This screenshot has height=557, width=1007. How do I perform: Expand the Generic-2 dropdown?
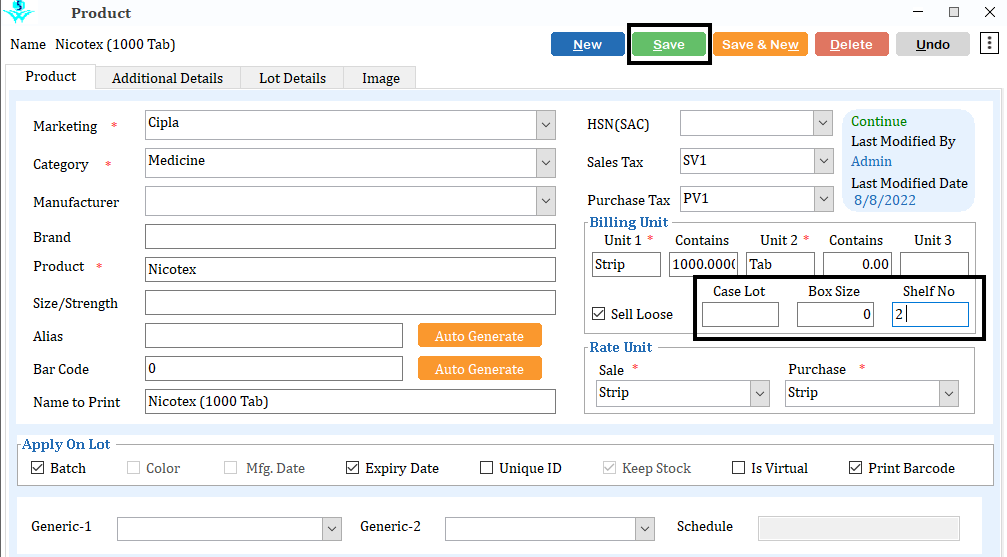pyautogui.click(x=645, y=529)
